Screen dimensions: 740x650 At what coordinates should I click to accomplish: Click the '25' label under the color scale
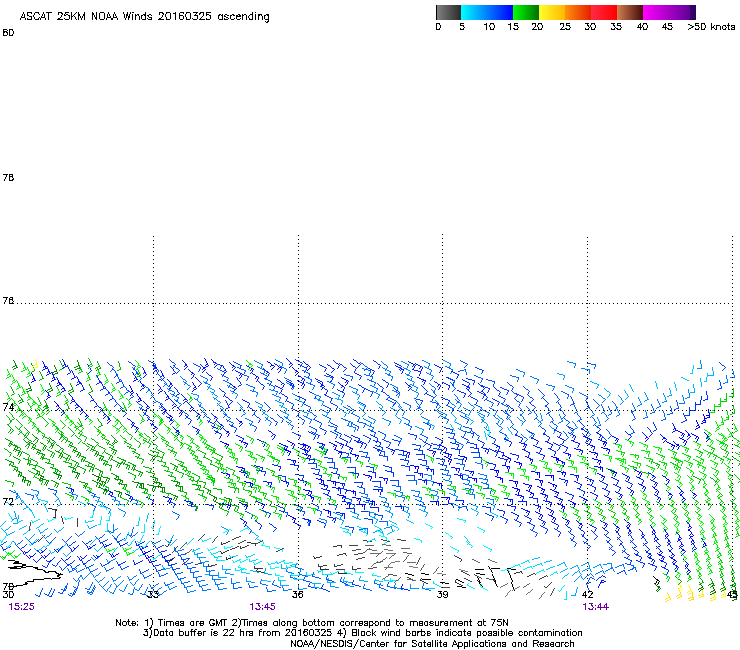coord(565,27)
